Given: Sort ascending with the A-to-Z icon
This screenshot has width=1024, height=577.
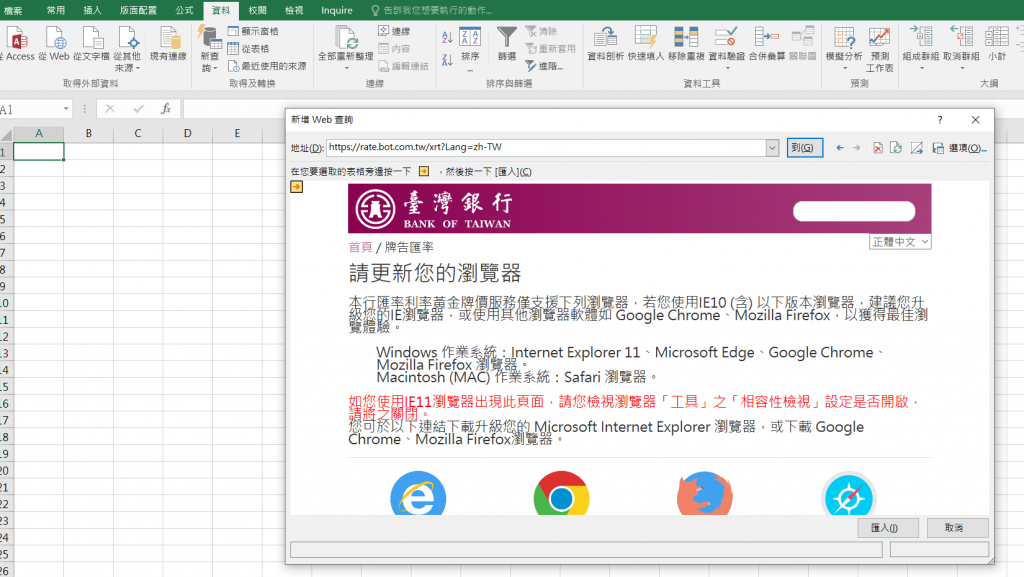Looking at the screenshot, I should coord(447,37).
